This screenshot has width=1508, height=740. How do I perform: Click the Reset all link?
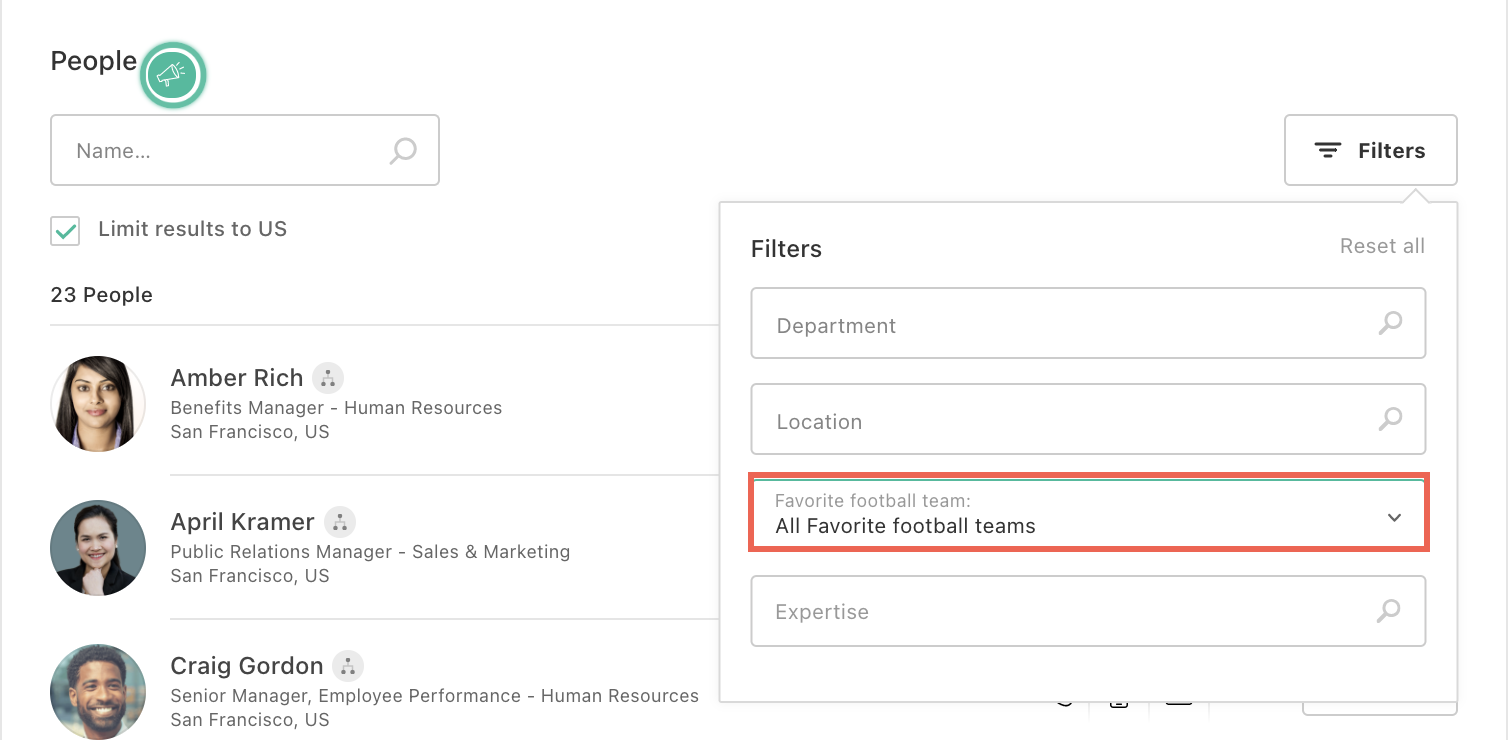[x=1382, y=246]
